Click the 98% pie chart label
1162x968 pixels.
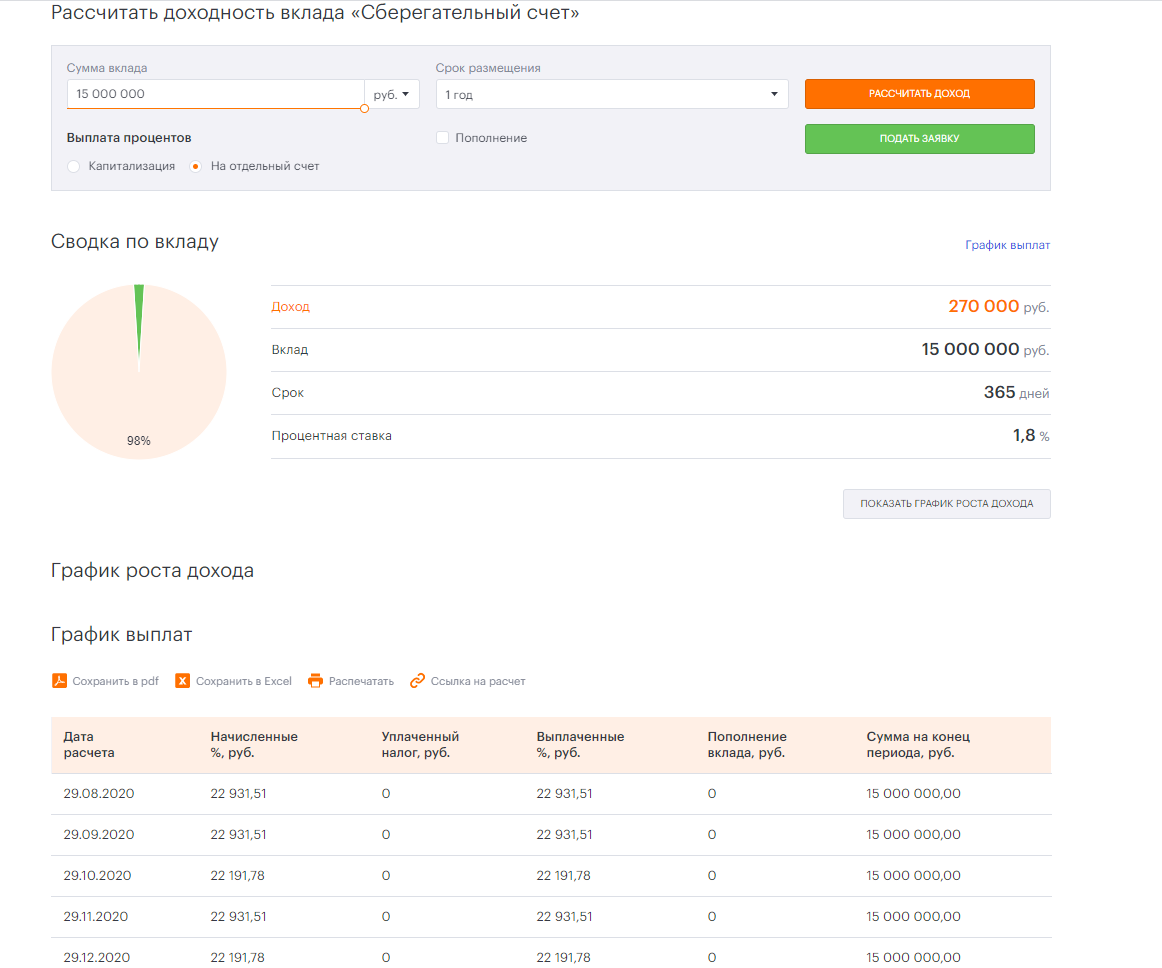(139, 441)
